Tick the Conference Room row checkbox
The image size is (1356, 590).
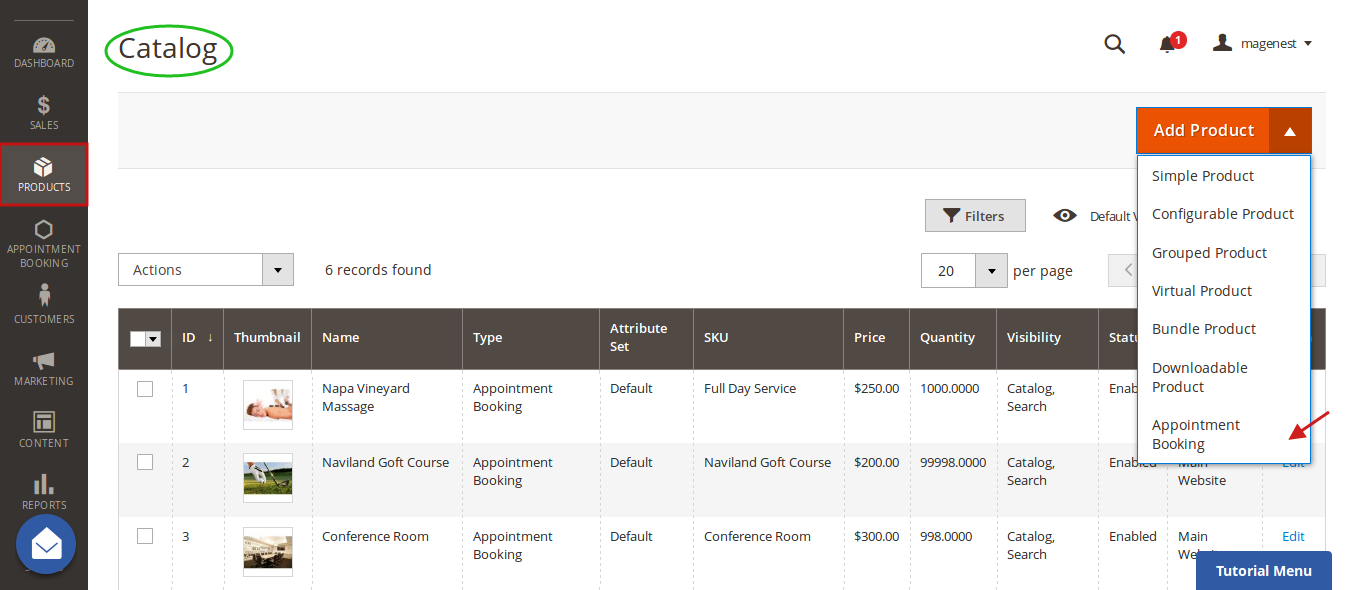pos(145,536)
